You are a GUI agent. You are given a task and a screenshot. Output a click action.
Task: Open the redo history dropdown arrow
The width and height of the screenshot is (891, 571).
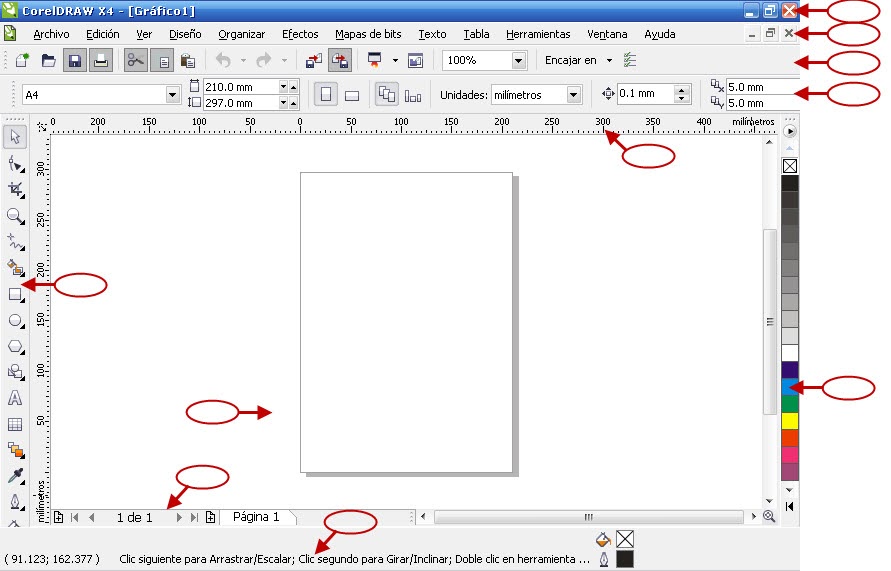point(284,60)
